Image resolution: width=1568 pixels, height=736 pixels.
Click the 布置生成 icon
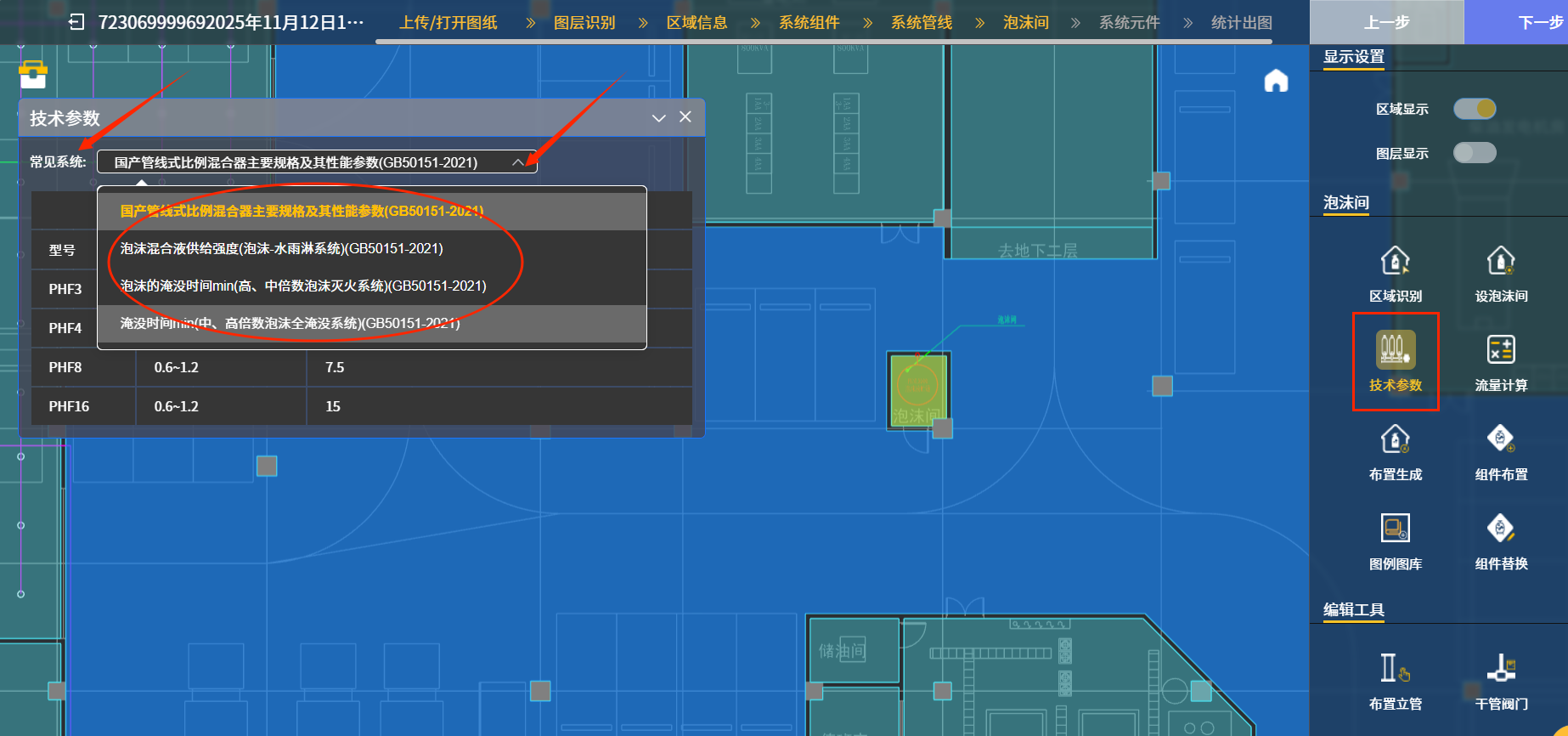[x=1395, y=440]
